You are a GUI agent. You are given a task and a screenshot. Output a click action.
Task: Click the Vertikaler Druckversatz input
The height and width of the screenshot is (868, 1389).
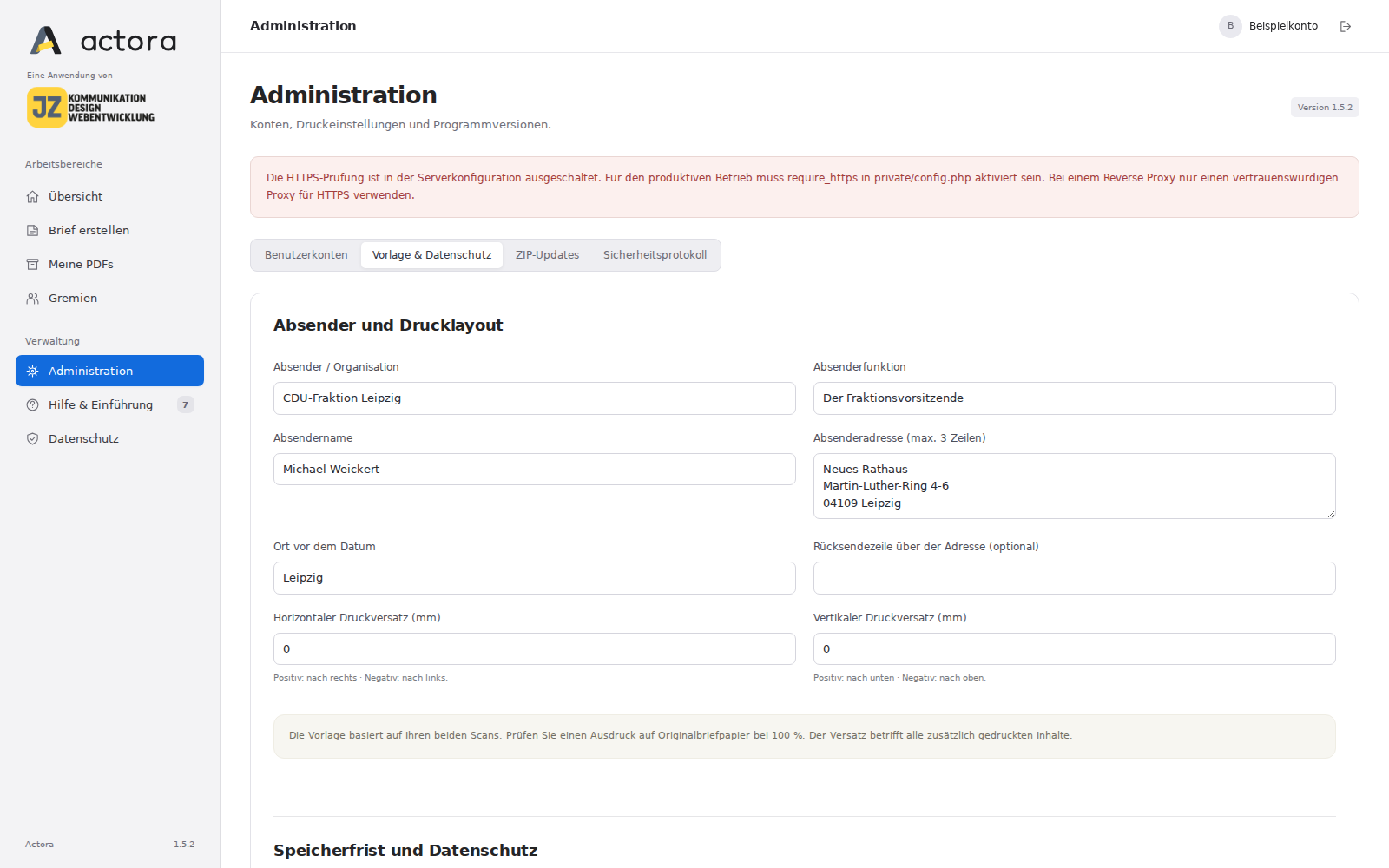1075,649
